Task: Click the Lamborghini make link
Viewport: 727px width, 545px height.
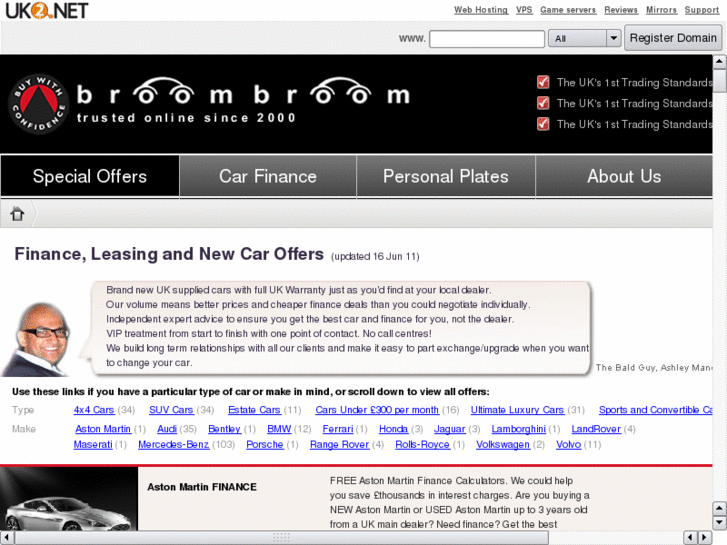Action: 518,429
